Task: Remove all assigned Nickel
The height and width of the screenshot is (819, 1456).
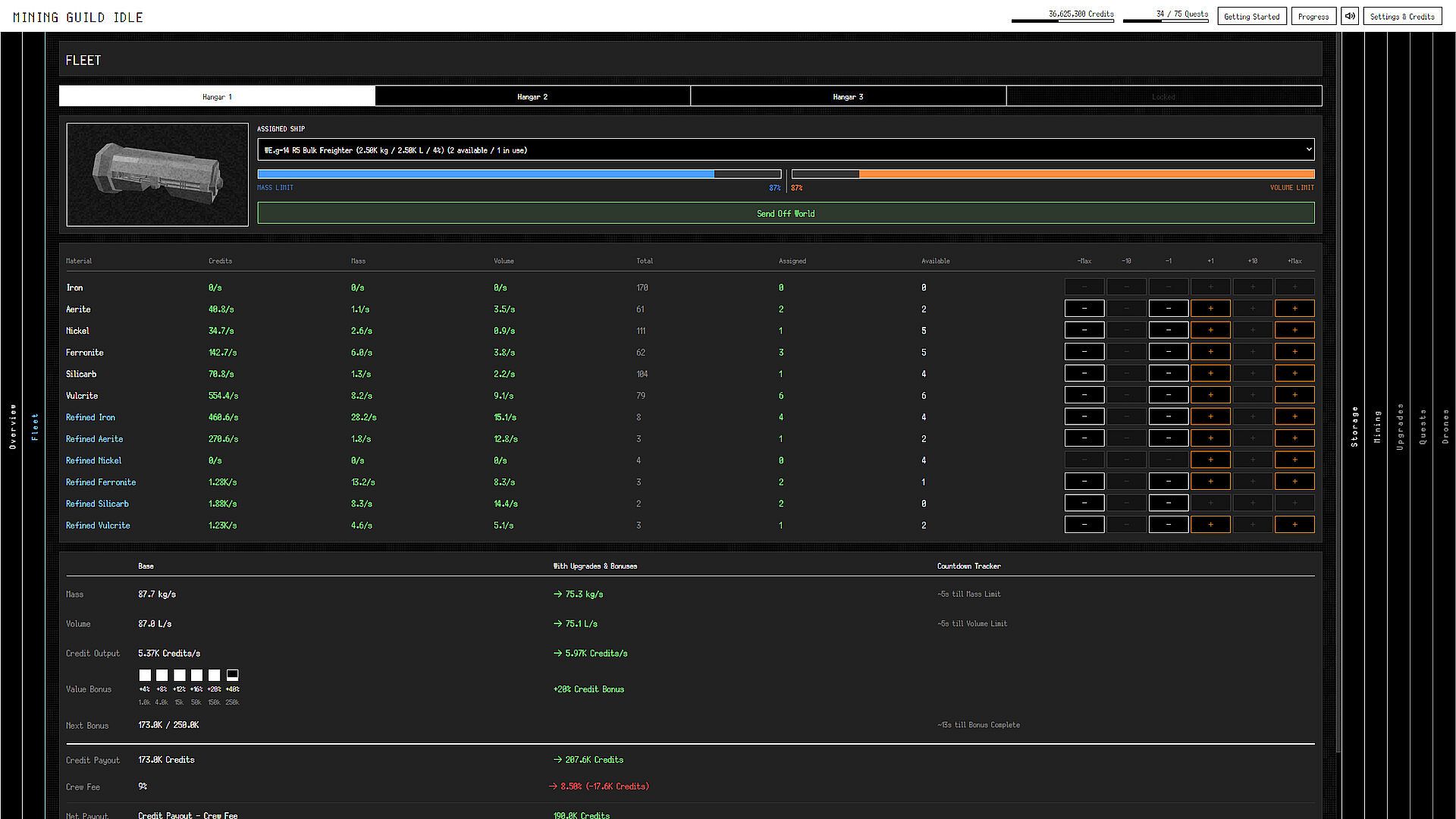Action: coord(1084,331)
